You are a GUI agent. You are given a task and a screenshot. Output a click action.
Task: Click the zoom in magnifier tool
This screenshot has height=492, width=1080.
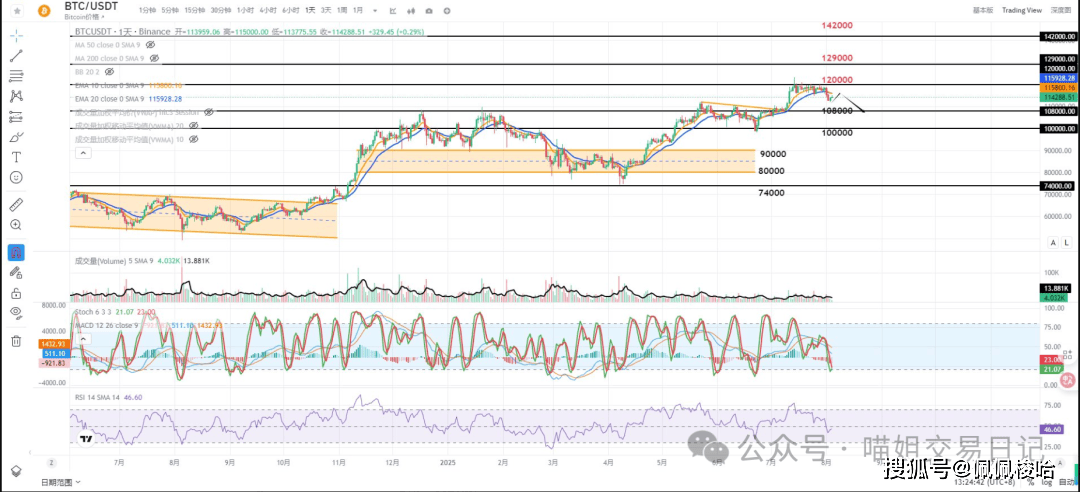pos(16,225)
